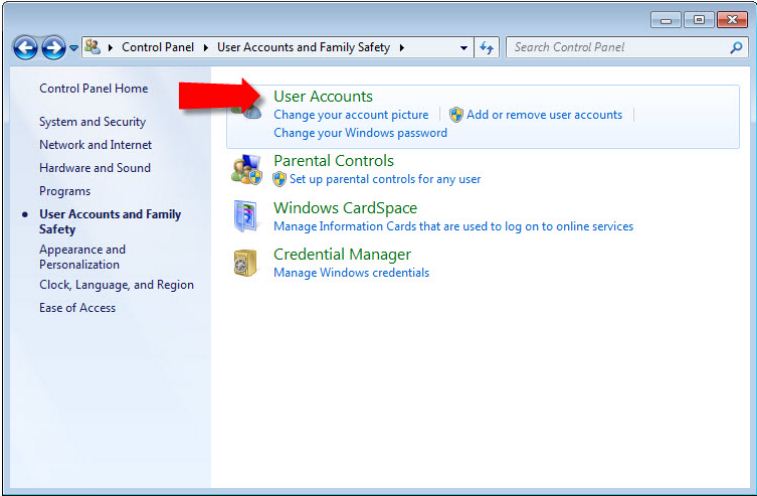757x496 pixels.
Task: Click shield icon beside Set up parental controls
Action: click(x=280, y=179)
